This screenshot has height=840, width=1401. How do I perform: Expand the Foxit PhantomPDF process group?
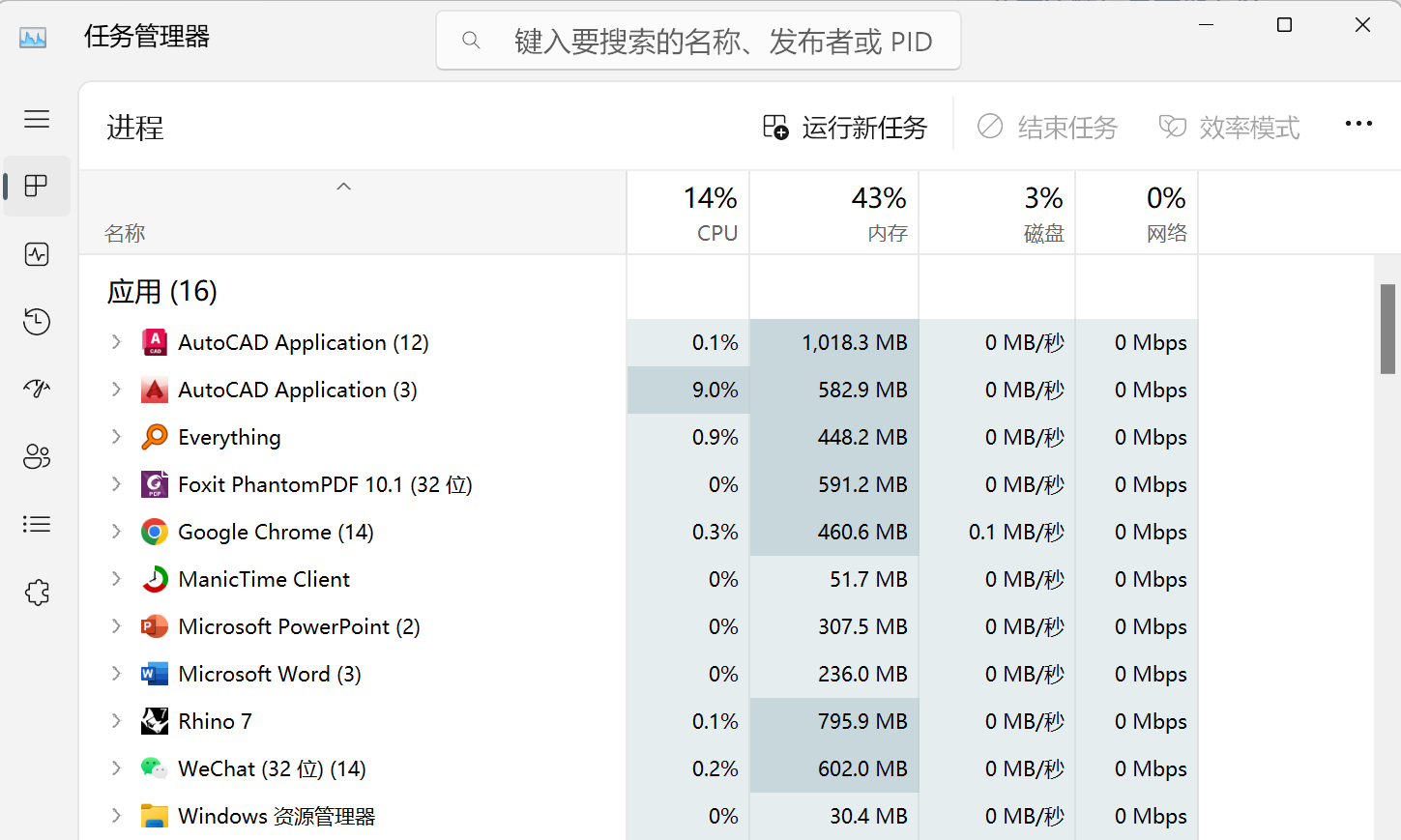116,483
